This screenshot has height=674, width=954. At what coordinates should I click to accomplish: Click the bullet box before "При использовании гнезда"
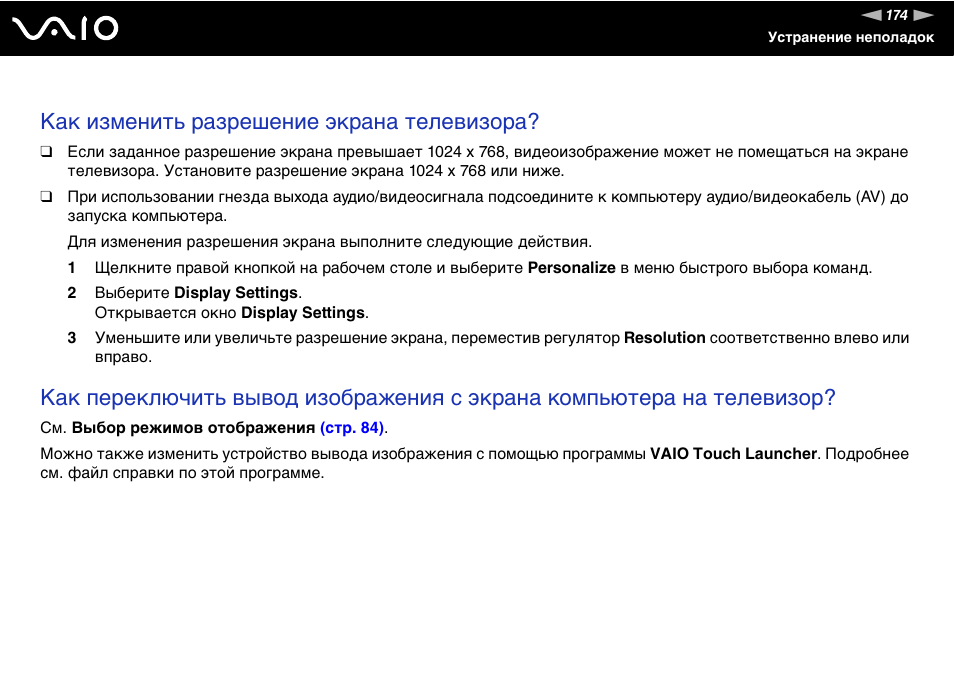point(46,198)
